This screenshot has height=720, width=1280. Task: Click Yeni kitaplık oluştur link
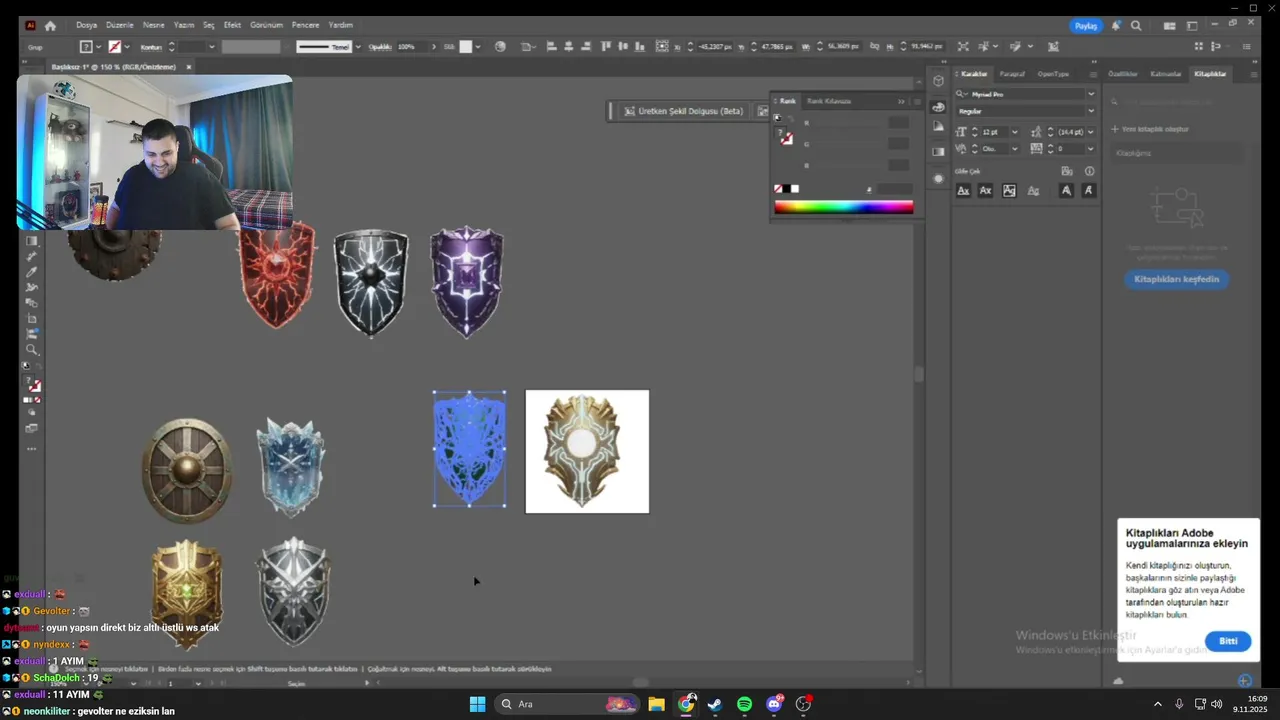coord(1150,129)
